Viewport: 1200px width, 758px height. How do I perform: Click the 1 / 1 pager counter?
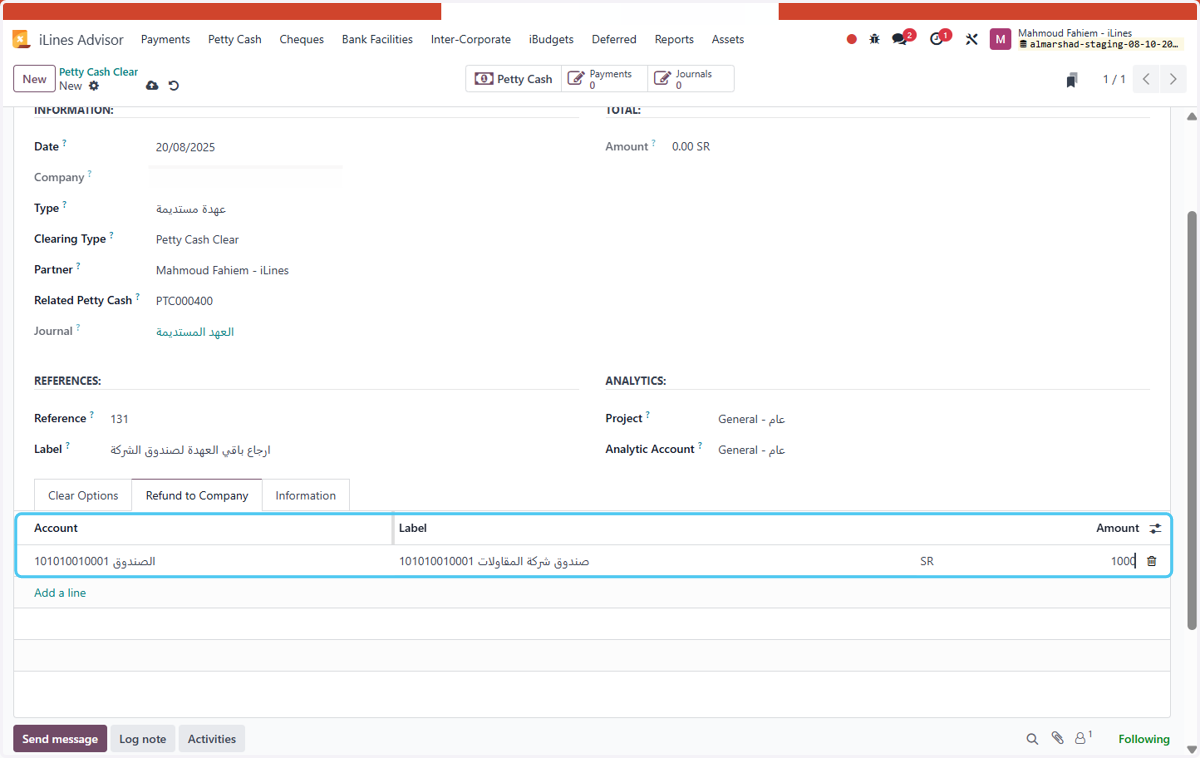(1114, 79)
